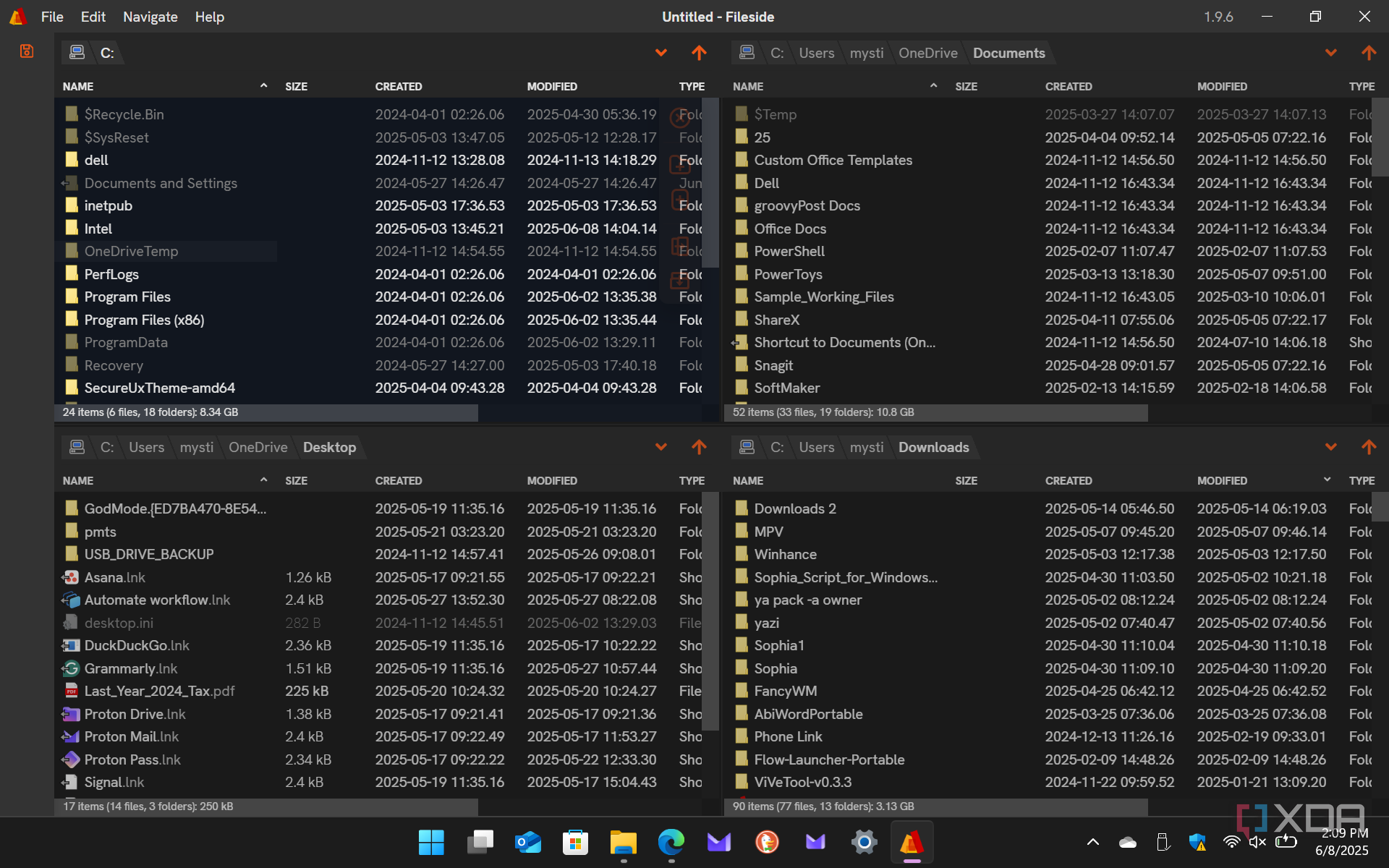
Task: Sort the C: pane by Created column
Action: [x=398, y=86]
